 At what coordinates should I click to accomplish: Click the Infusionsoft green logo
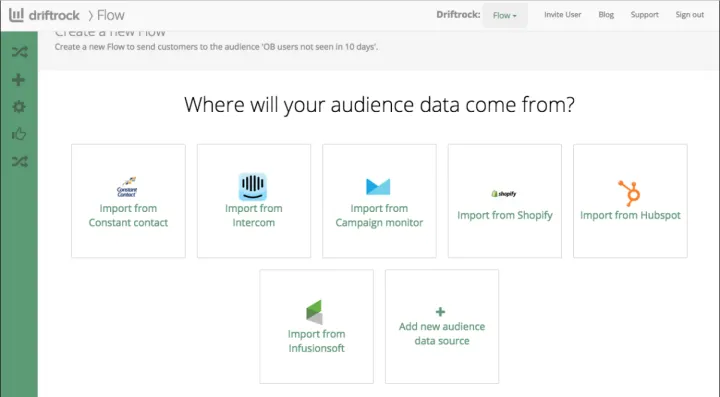315,312
